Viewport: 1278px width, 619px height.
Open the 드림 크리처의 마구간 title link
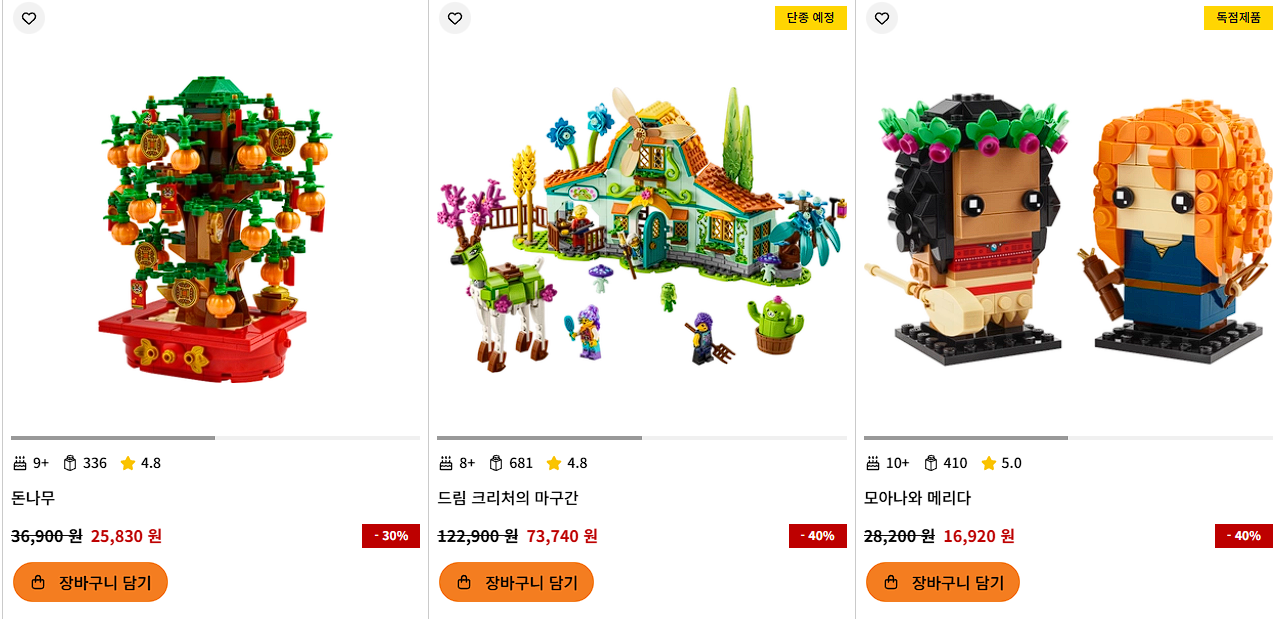click(x=508, y=498)
